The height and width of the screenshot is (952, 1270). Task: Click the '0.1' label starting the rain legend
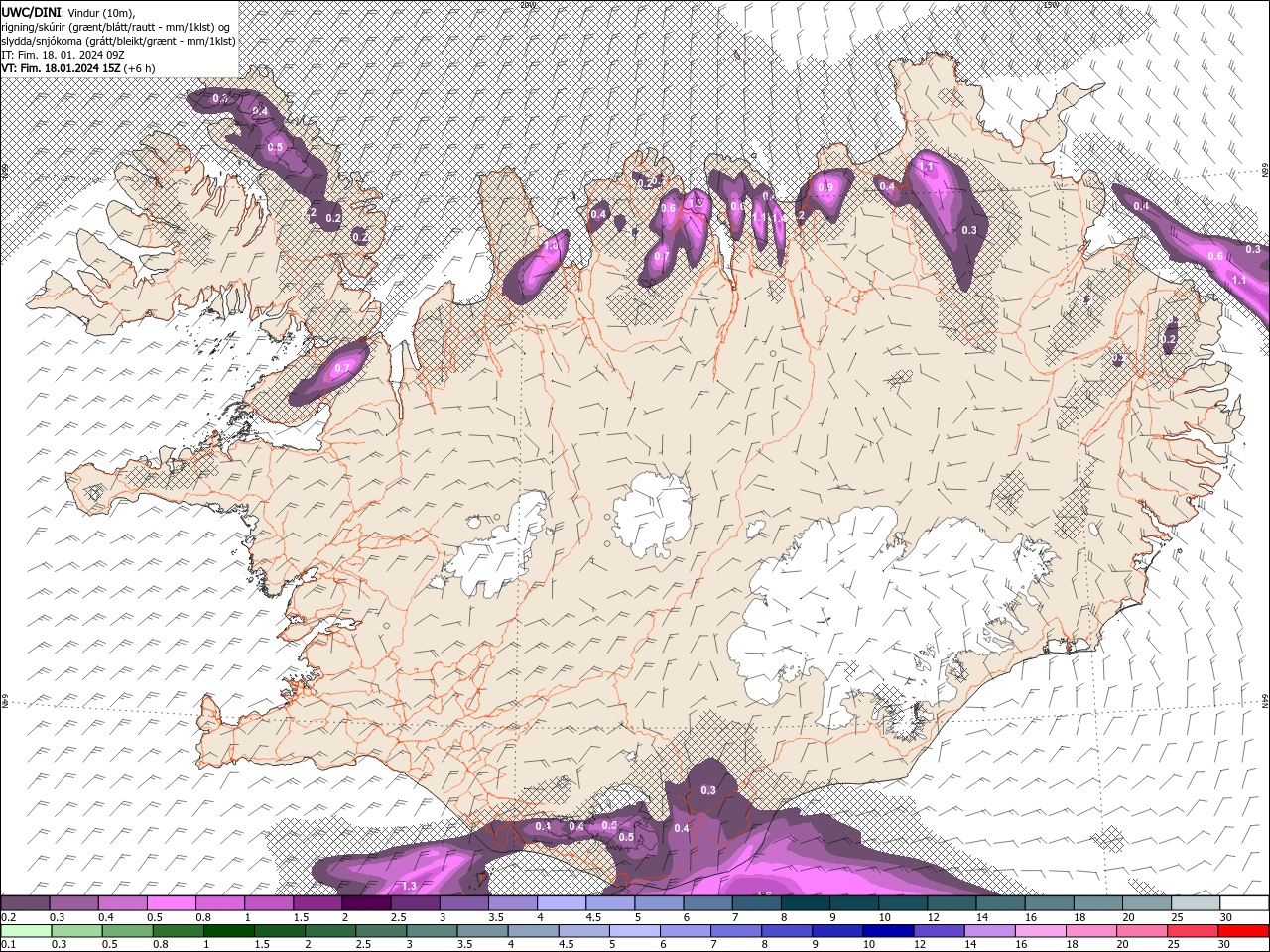point(8,944)
